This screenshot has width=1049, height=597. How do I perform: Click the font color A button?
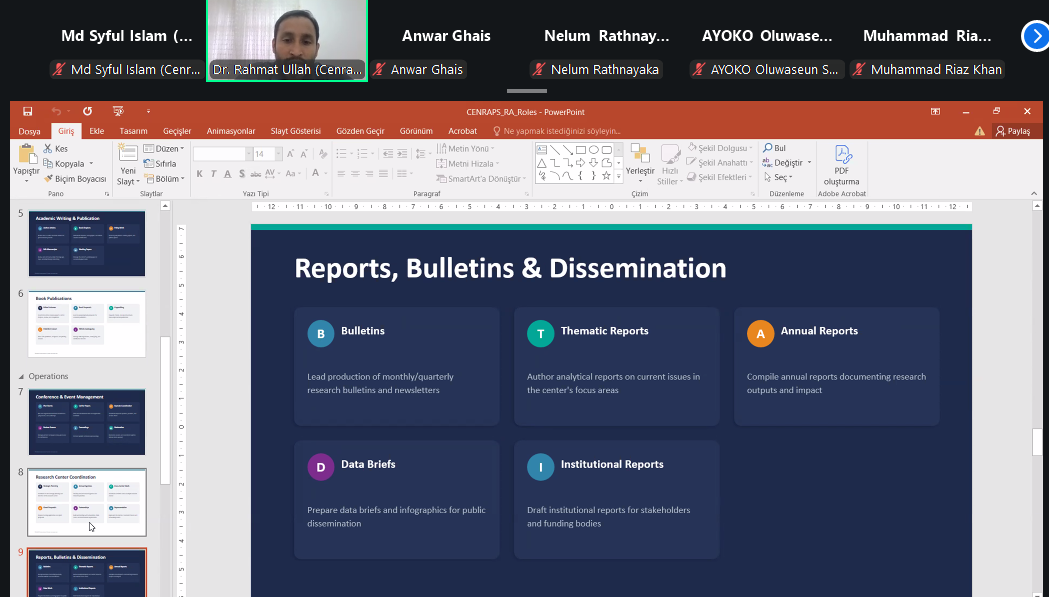point(316,173)
